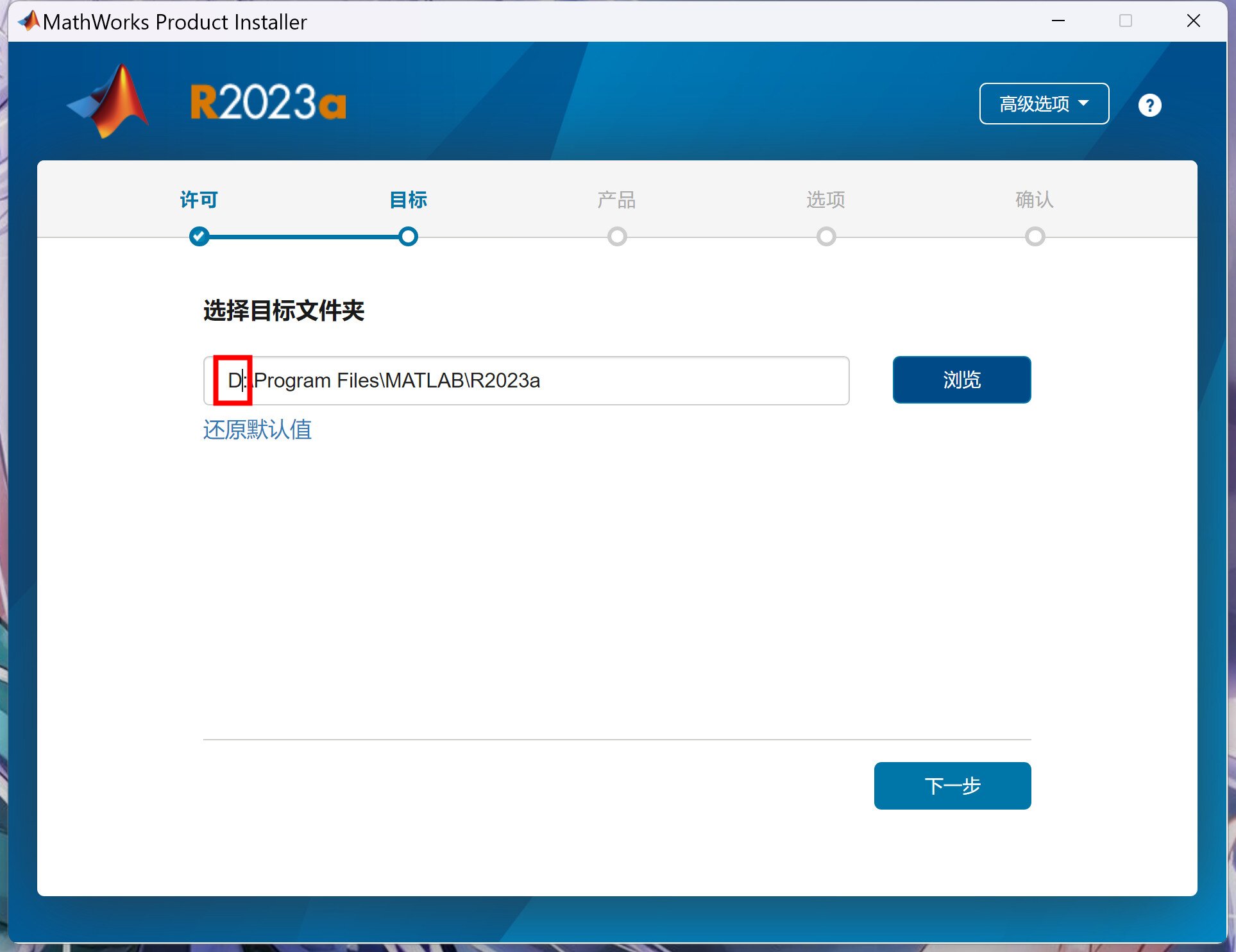Click the 浏览 browse button
Image resolution: width=1236 pixels, height=952 pixels.
click(961, 380)
